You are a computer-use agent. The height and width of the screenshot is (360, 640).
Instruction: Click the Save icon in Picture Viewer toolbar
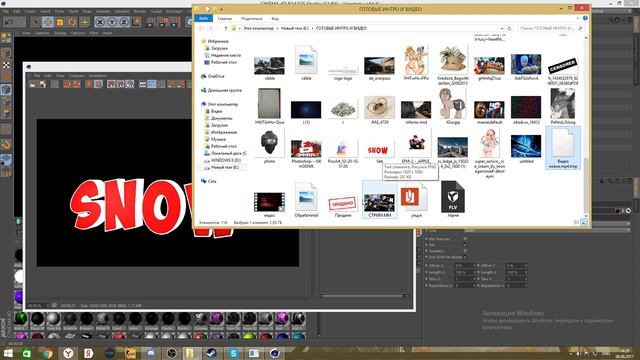pos(42,84)
